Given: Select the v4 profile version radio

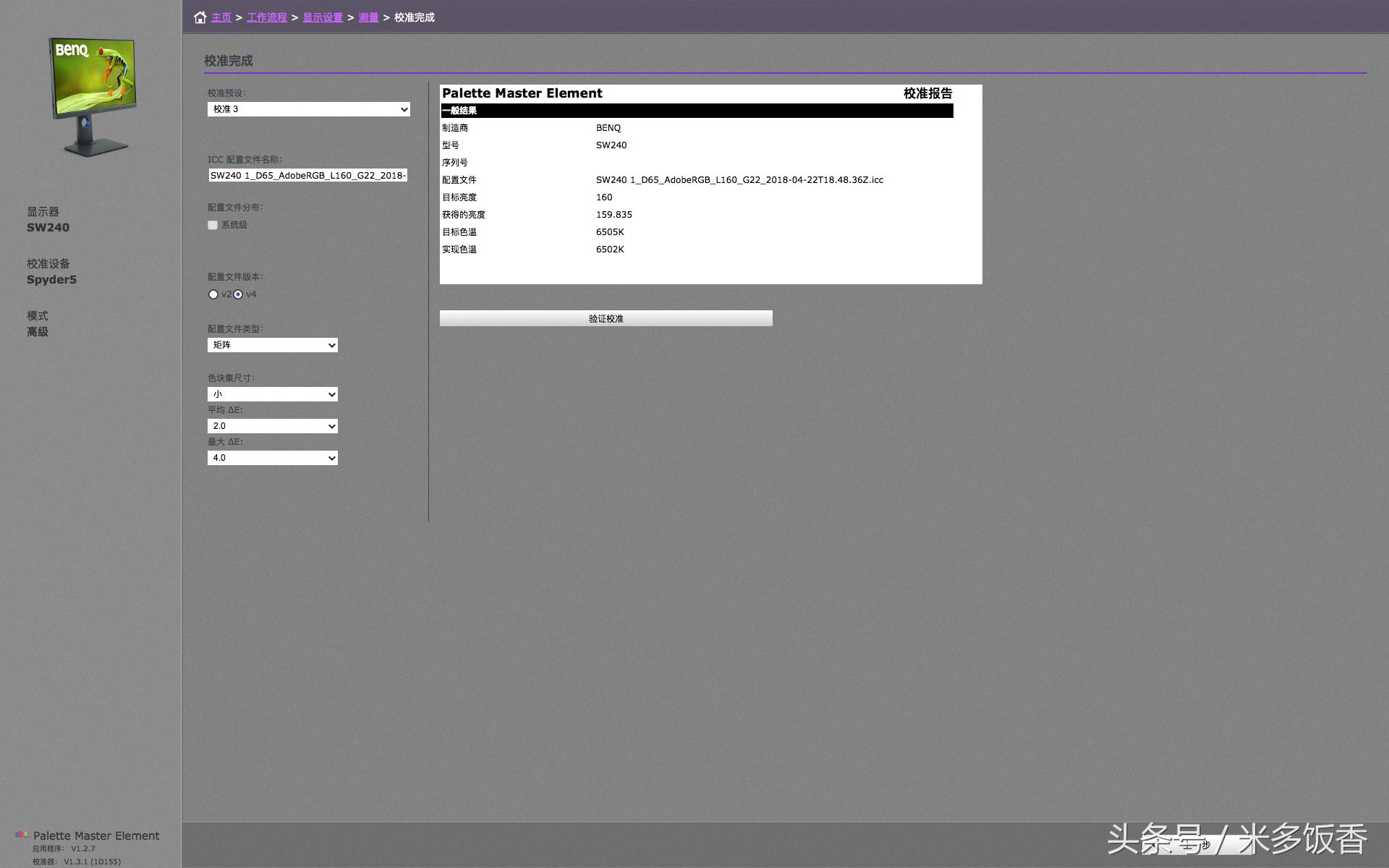Looking at the screenshot, I should click(238, 294).
